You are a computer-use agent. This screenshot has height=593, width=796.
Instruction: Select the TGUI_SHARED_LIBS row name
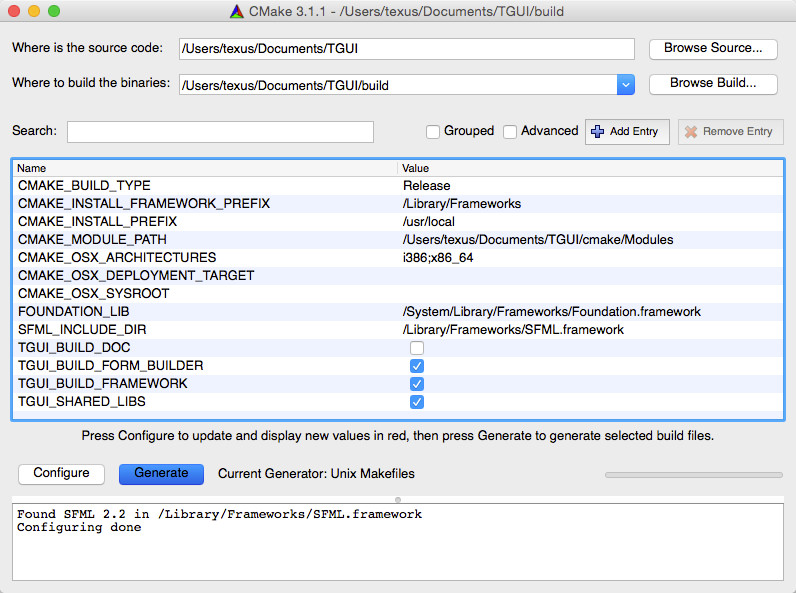click(x=82, y=402)
